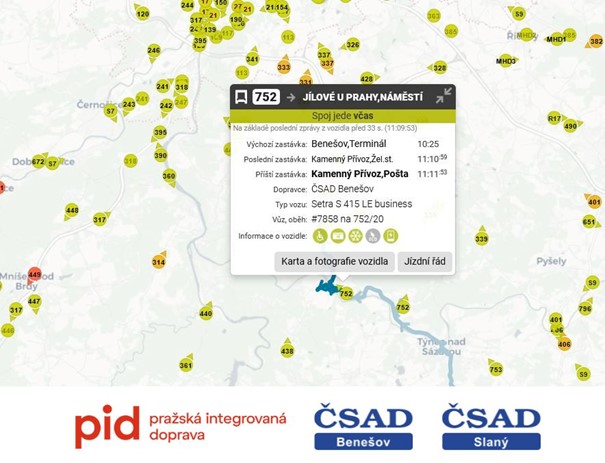Select bus marker 120 on map

pos(143,14)
